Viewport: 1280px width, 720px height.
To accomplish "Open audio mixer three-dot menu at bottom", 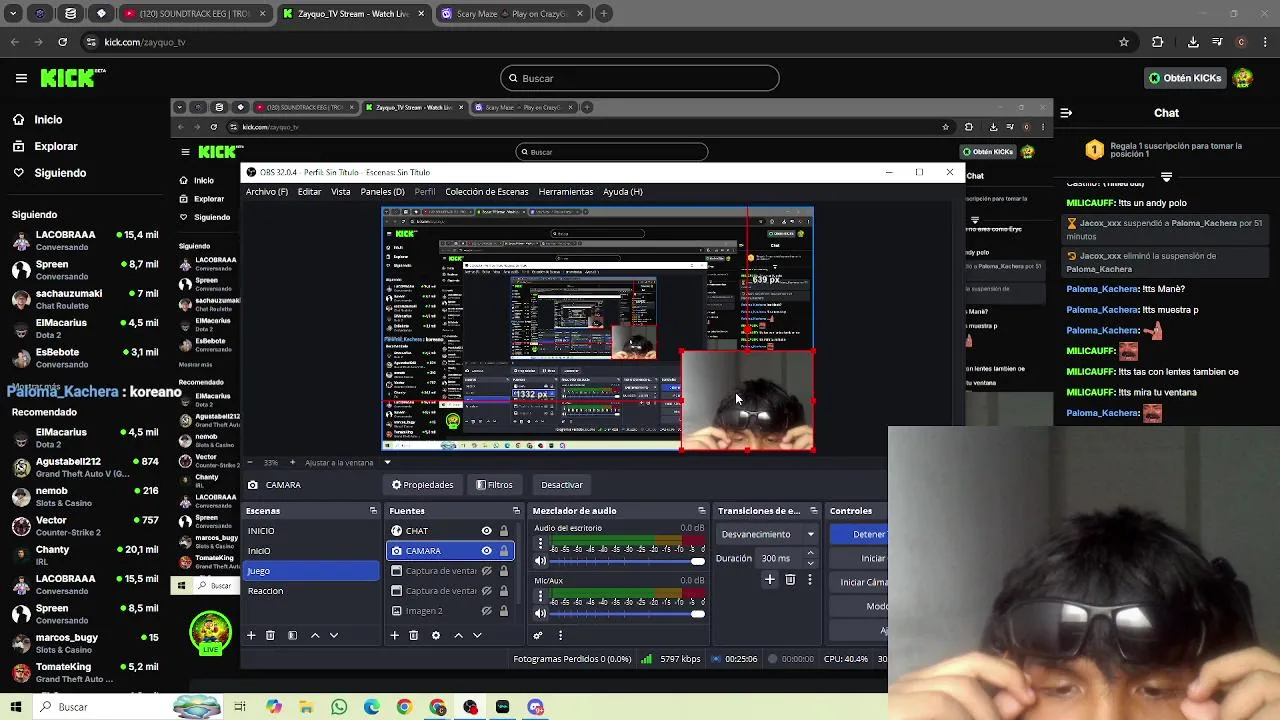I will point(560,635).
